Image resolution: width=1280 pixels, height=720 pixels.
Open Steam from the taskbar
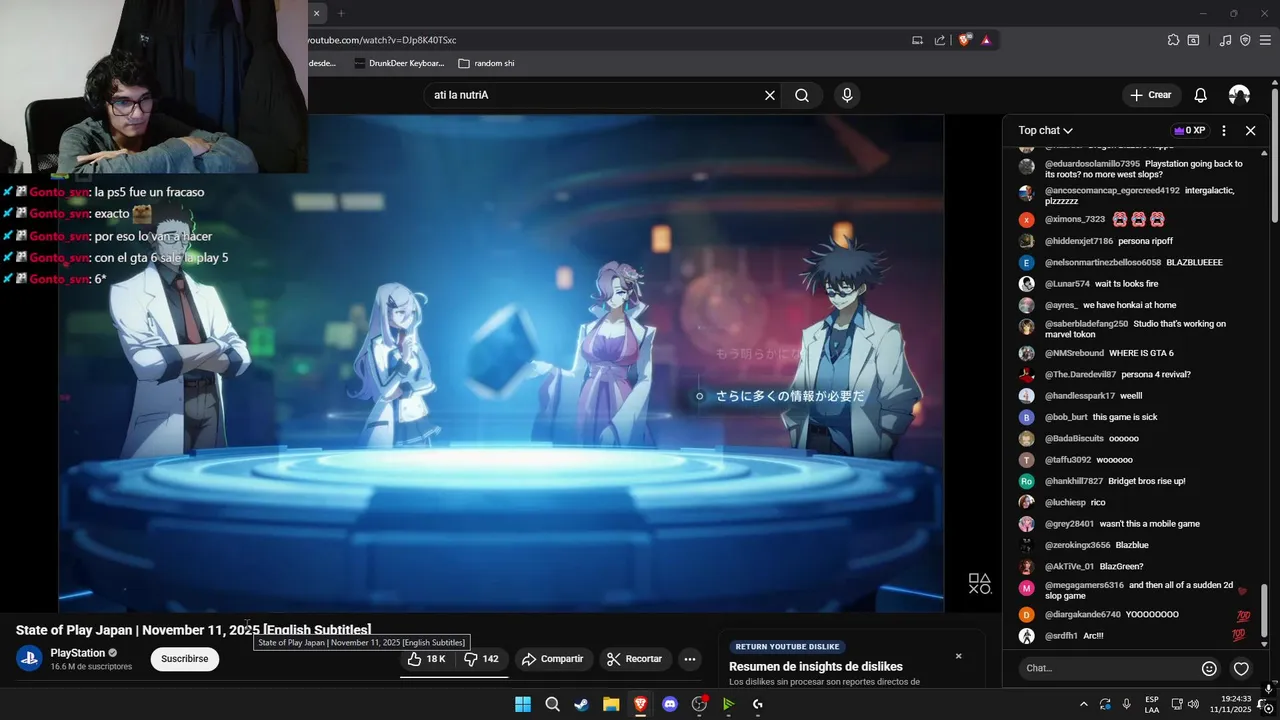click(x=581, y=704)
